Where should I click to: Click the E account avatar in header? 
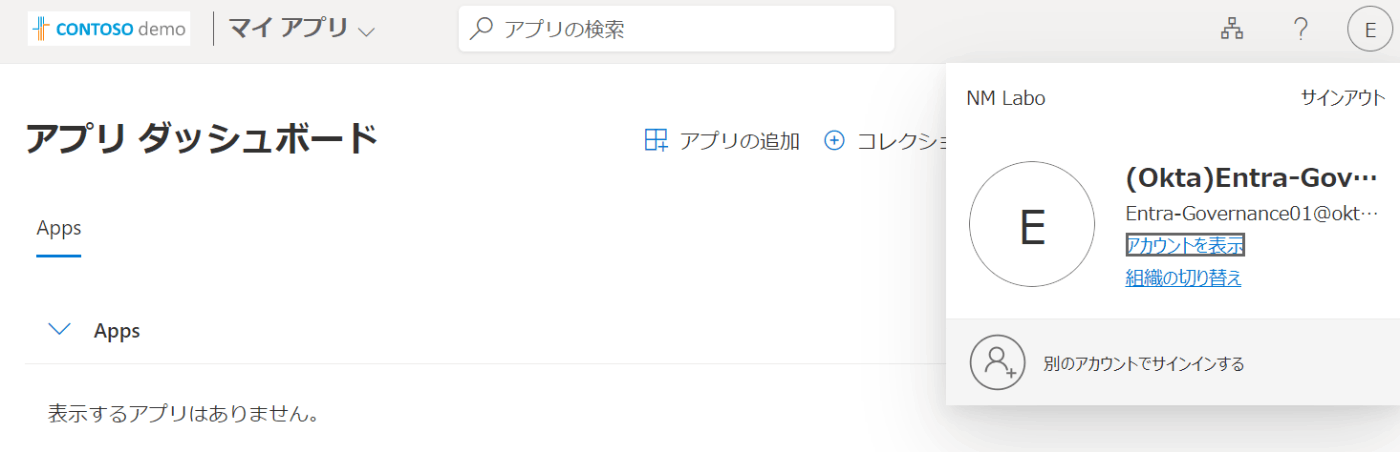click(1369, 30)
